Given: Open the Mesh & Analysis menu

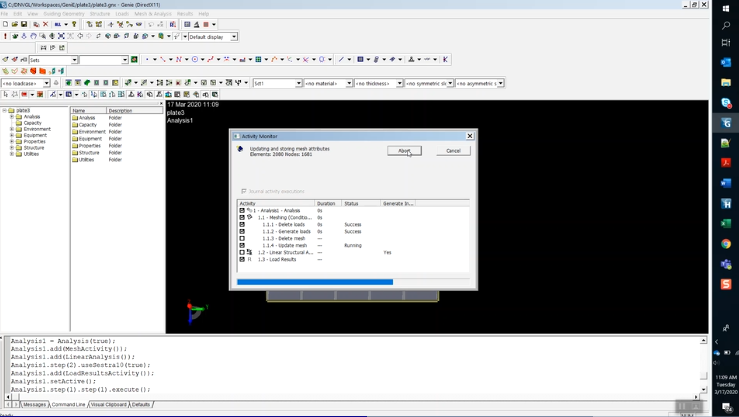Looking at the screenshot, I should click(153, 14).
